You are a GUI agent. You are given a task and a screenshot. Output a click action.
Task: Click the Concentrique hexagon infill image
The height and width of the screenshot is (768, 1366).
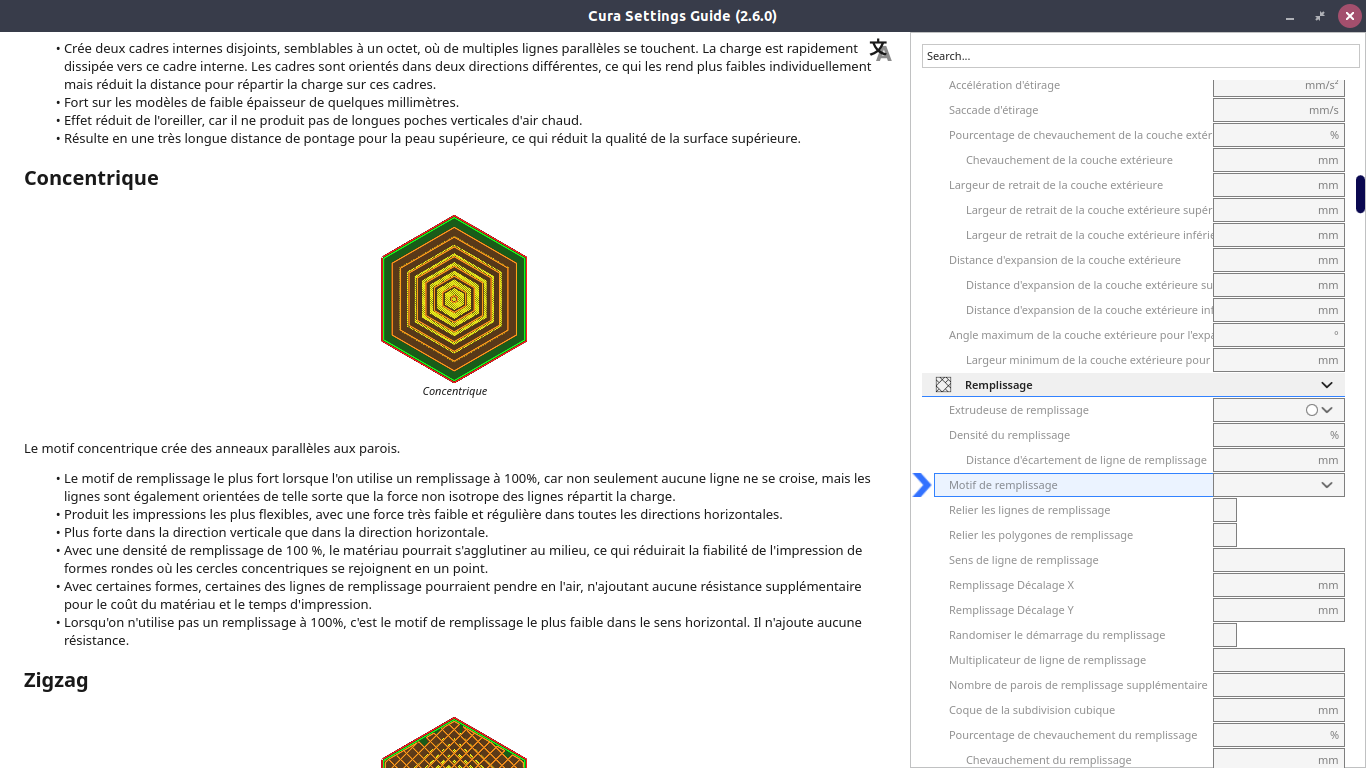454,299
